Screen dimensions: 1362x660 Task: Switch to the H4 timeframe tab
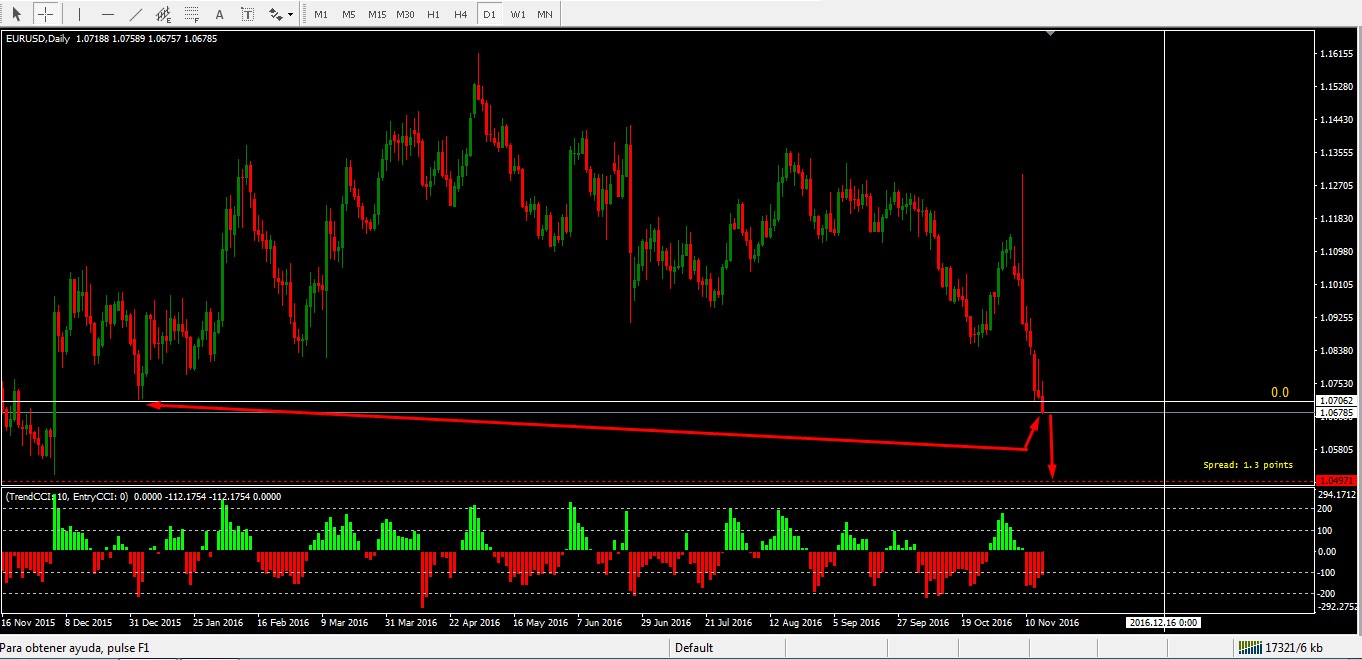click(461, 13)
